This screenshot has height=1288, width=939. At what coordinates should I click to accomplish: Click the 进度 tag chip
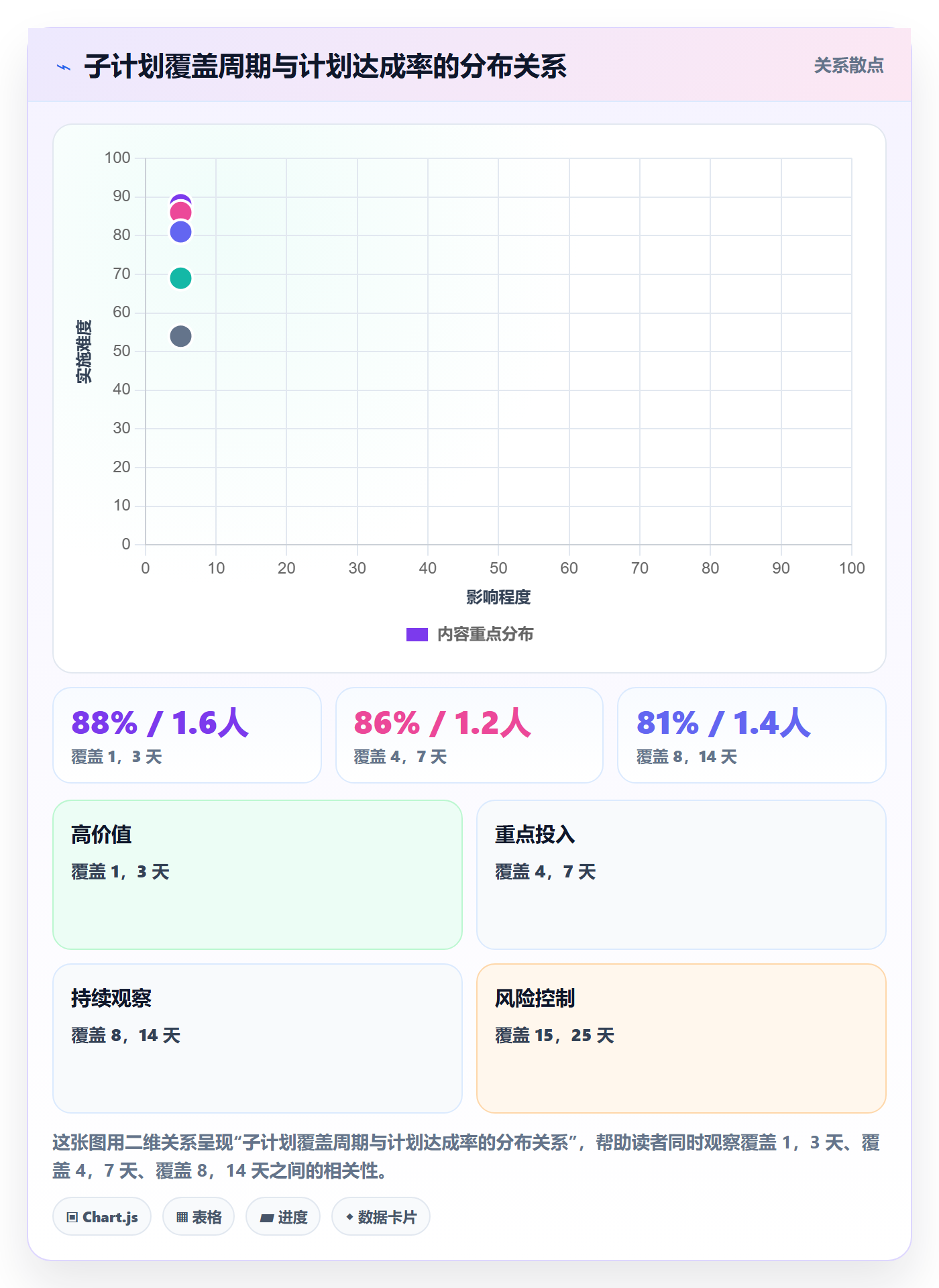tap(283, 1217)
